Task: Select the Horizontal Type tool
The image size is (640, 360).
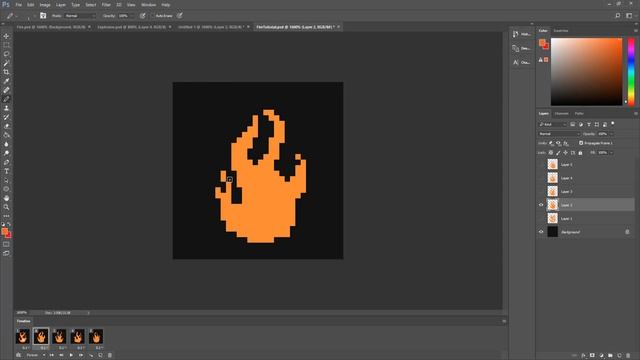Action: pos(6,171)
